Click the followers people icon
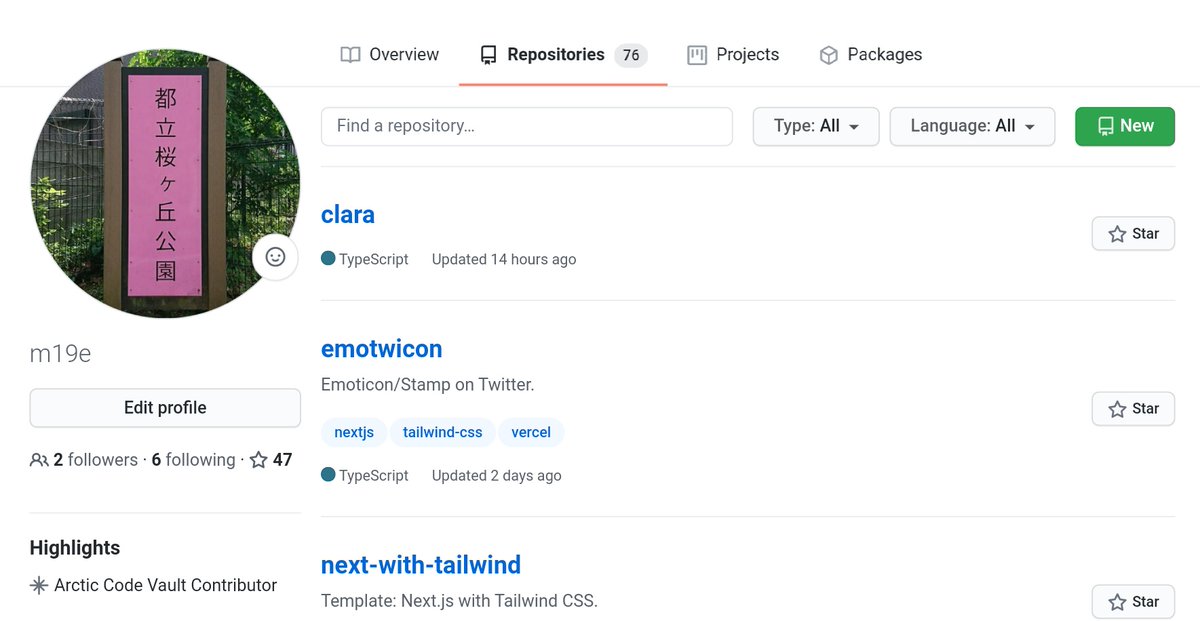The image size is (1200, 621). tap(39, 460)
